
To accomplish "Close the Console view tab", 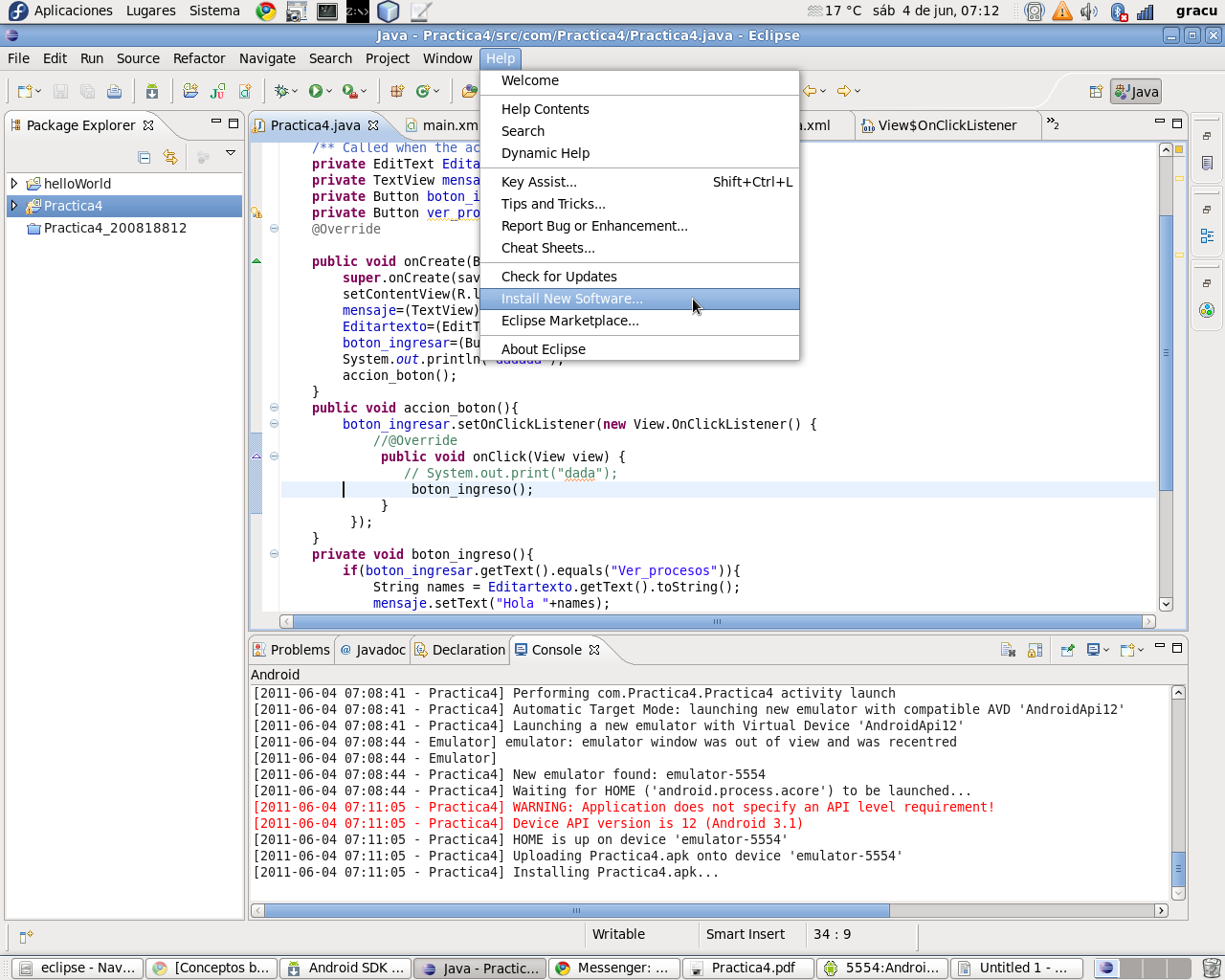I will click(x=594, y=650).
